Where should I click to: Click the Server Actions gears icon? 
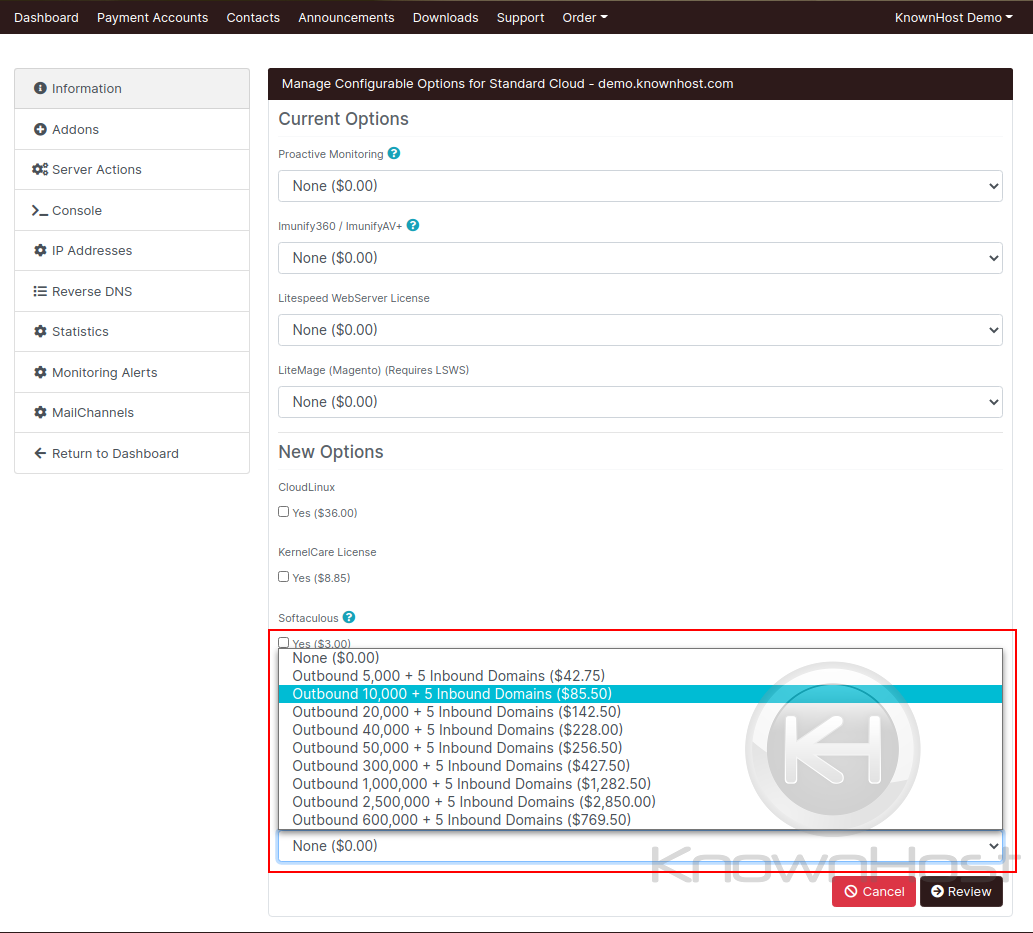(x=40, y=169)
